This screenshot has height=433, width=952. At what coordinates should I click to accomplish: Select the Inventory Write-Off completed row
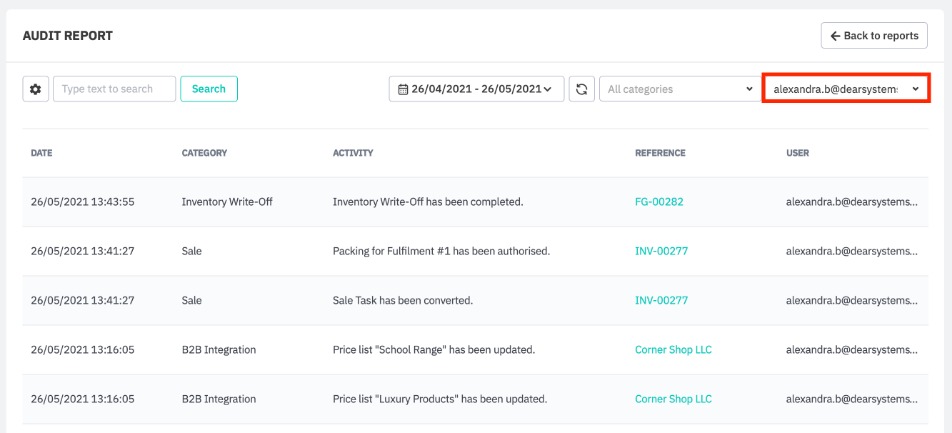(427, 202)
